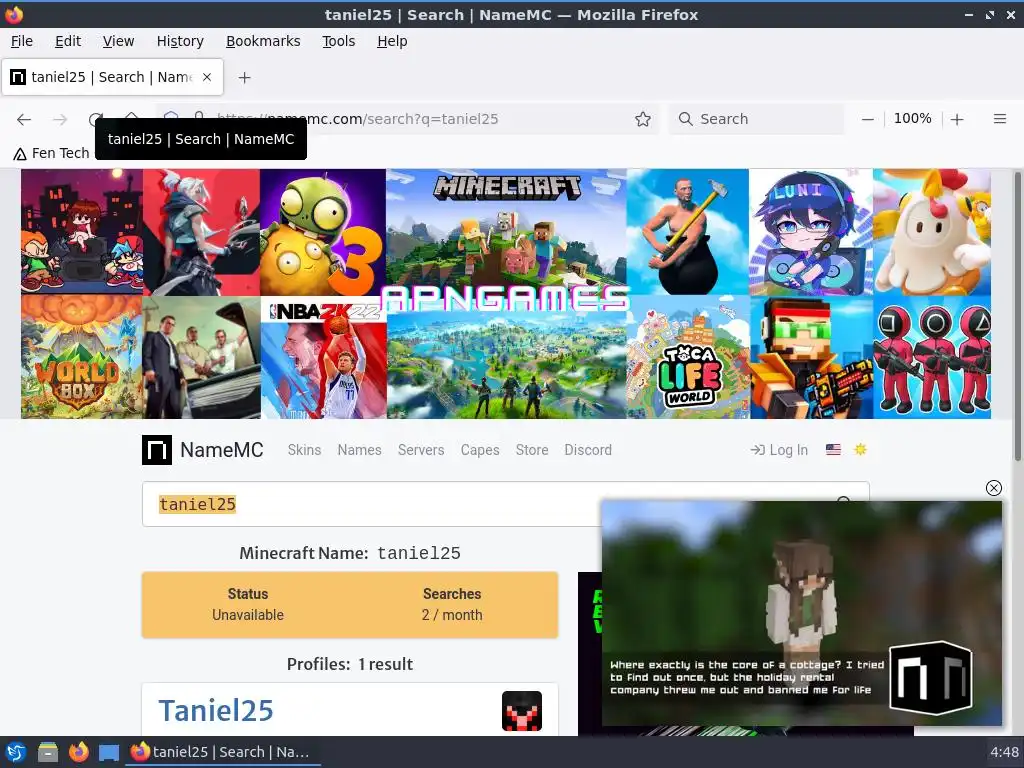Open the View menu
1024x768 pixels.
point(118,41)
